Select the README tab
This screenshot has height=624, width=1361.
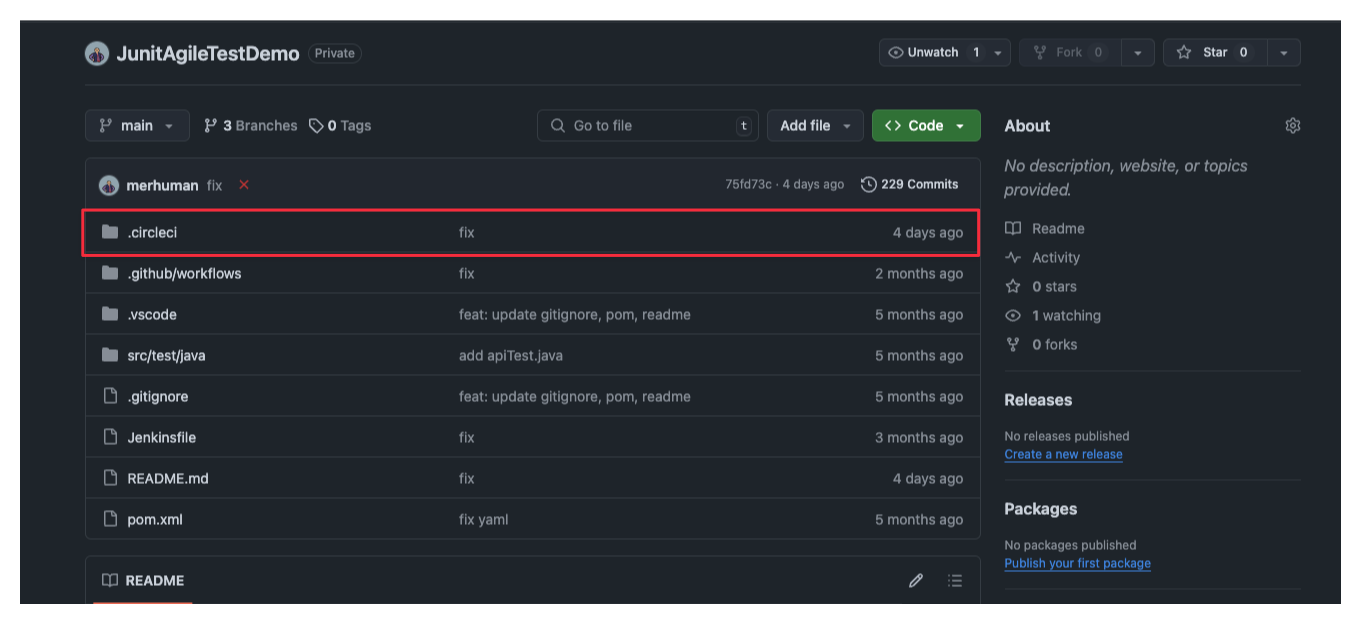point(143,581)
